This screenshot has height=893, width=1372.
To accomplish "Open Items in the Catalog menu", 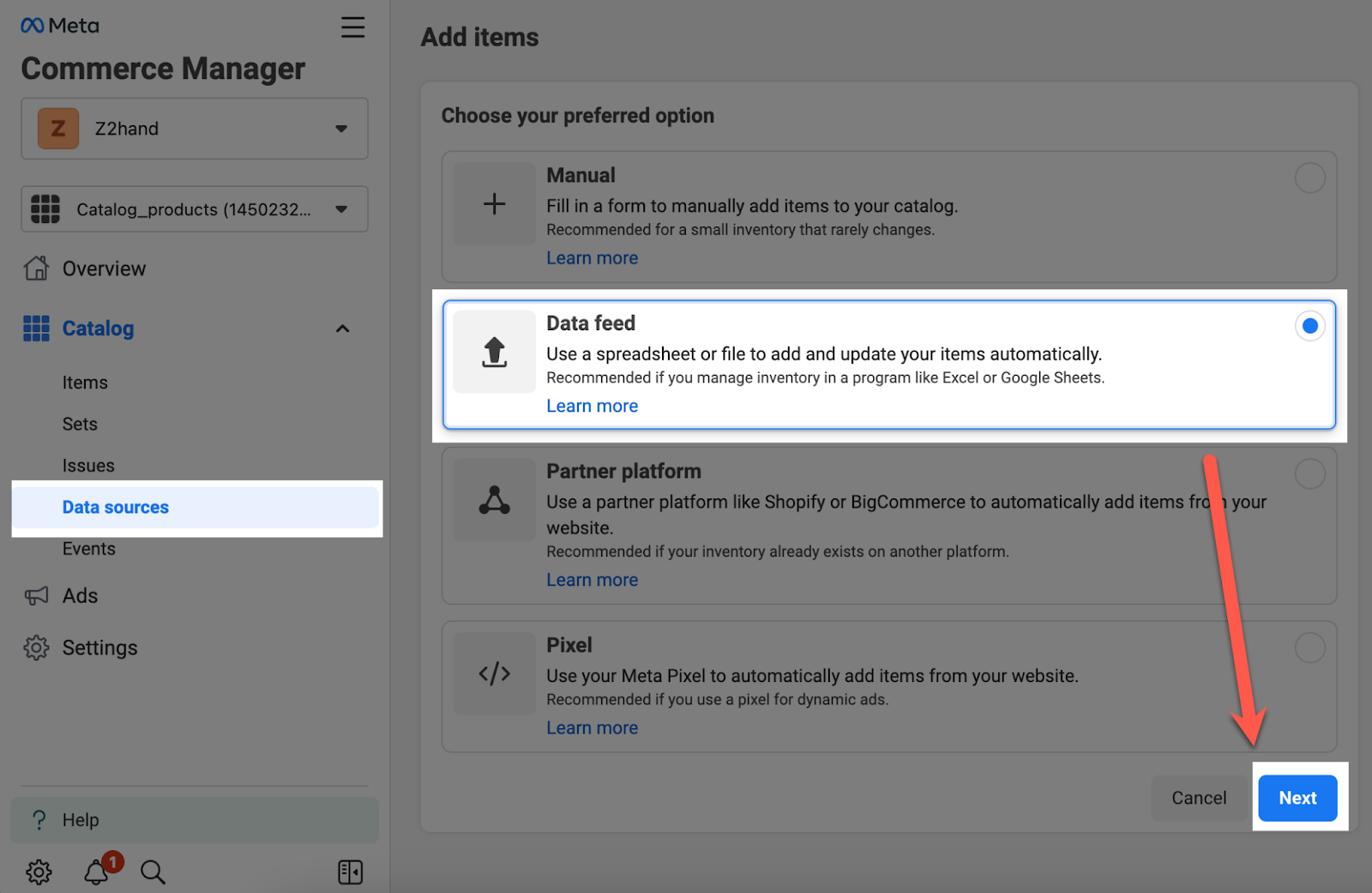I will 85,383.
